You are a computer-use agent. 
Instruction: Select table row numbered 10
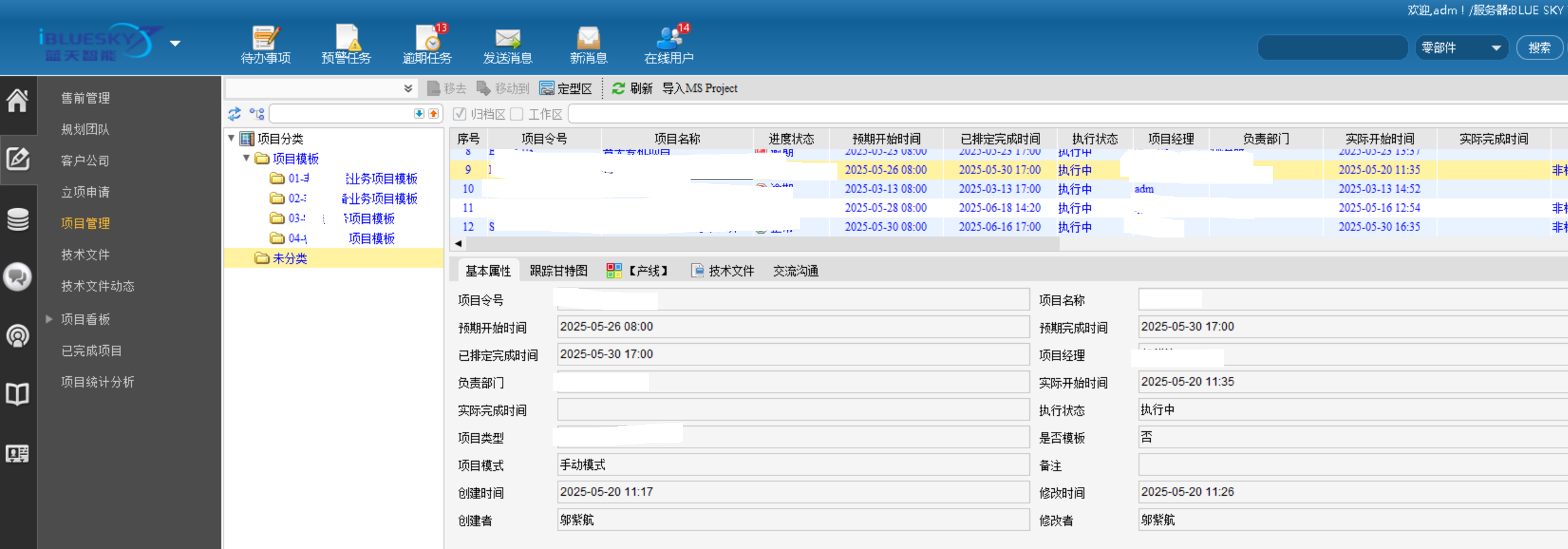click(x=1008, y=189)
